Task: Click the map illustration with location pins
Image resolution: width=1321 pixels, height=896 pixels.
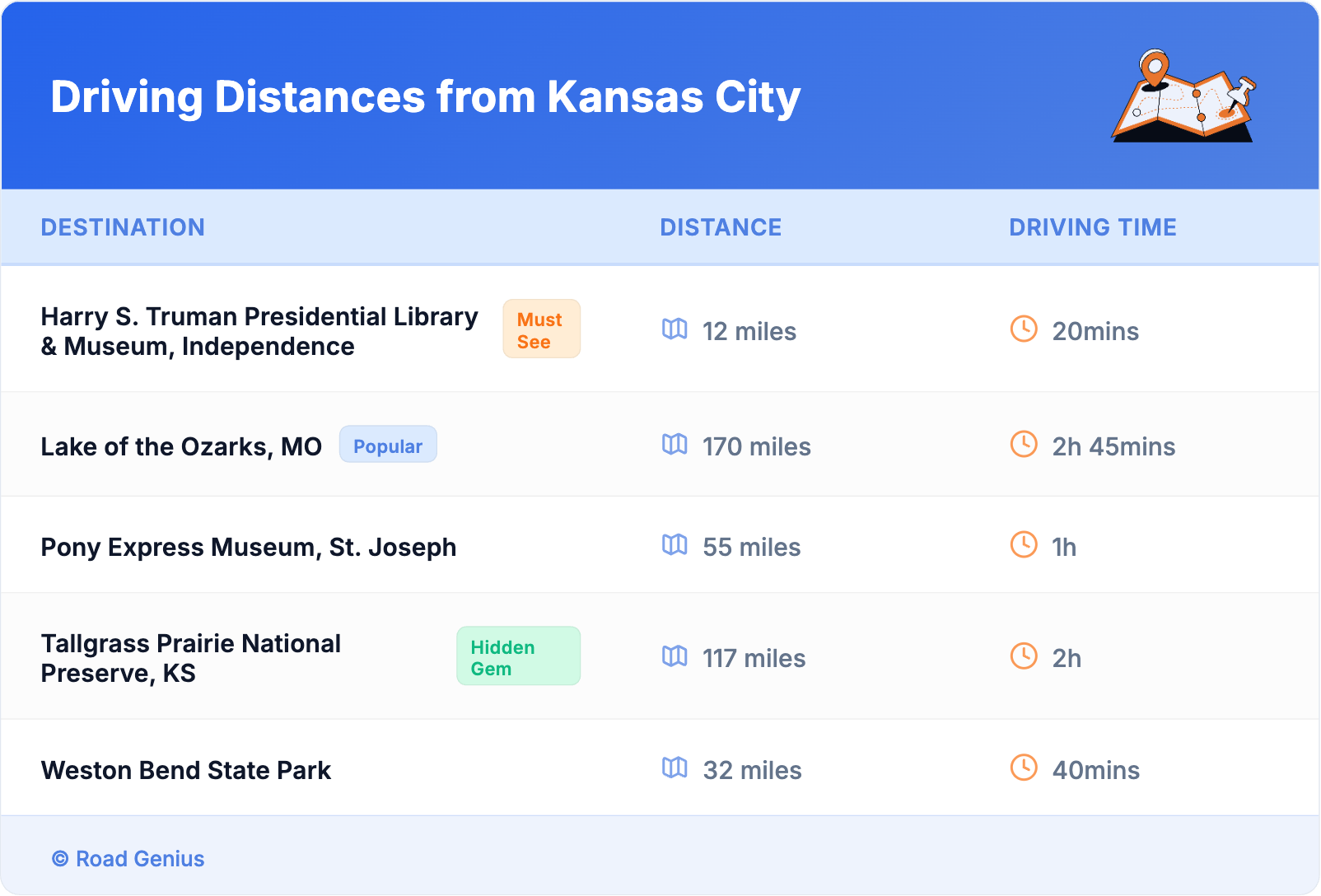Action: [1183, 96]
